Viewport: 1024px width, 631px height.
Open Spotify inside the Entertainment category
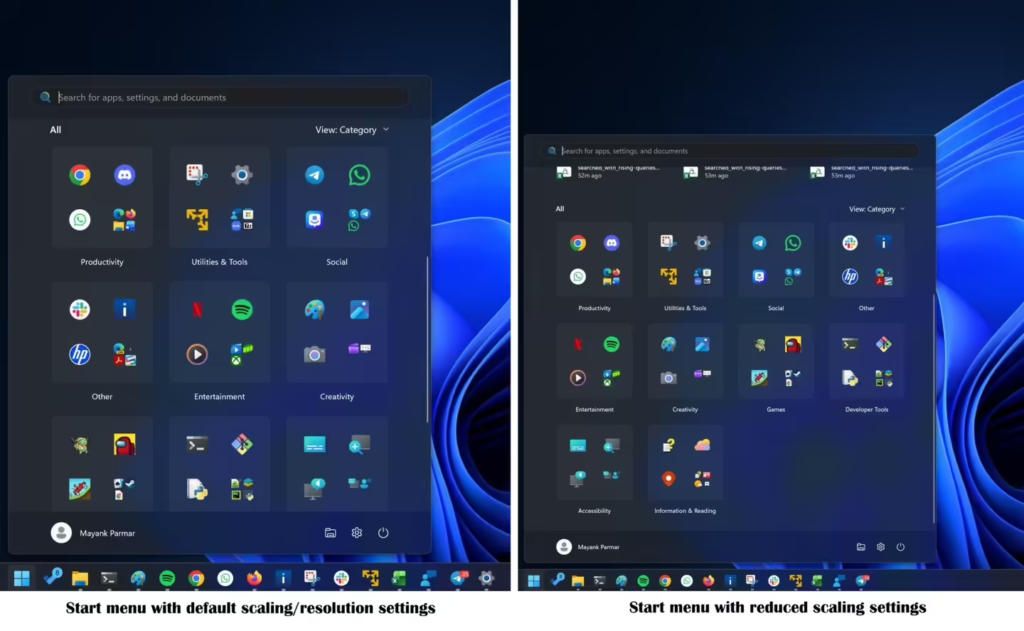[x=241, y=309]
